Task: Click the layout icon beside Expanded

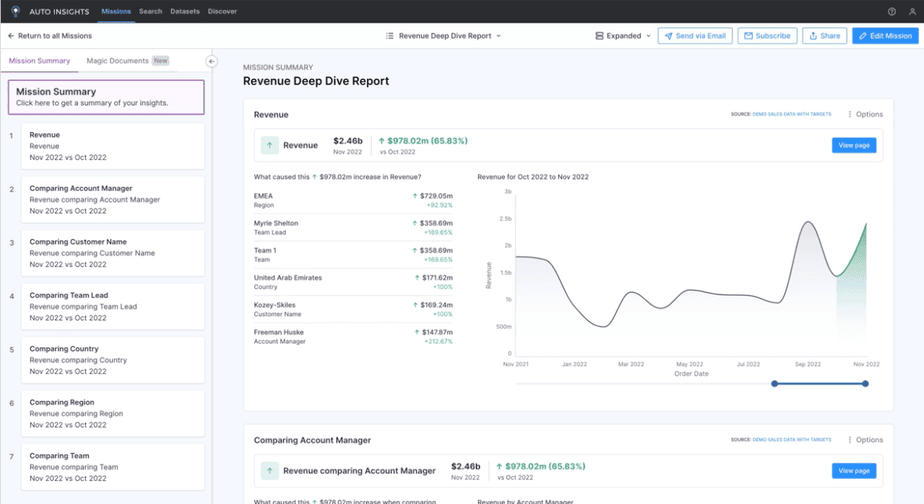Action: [599, 36]
